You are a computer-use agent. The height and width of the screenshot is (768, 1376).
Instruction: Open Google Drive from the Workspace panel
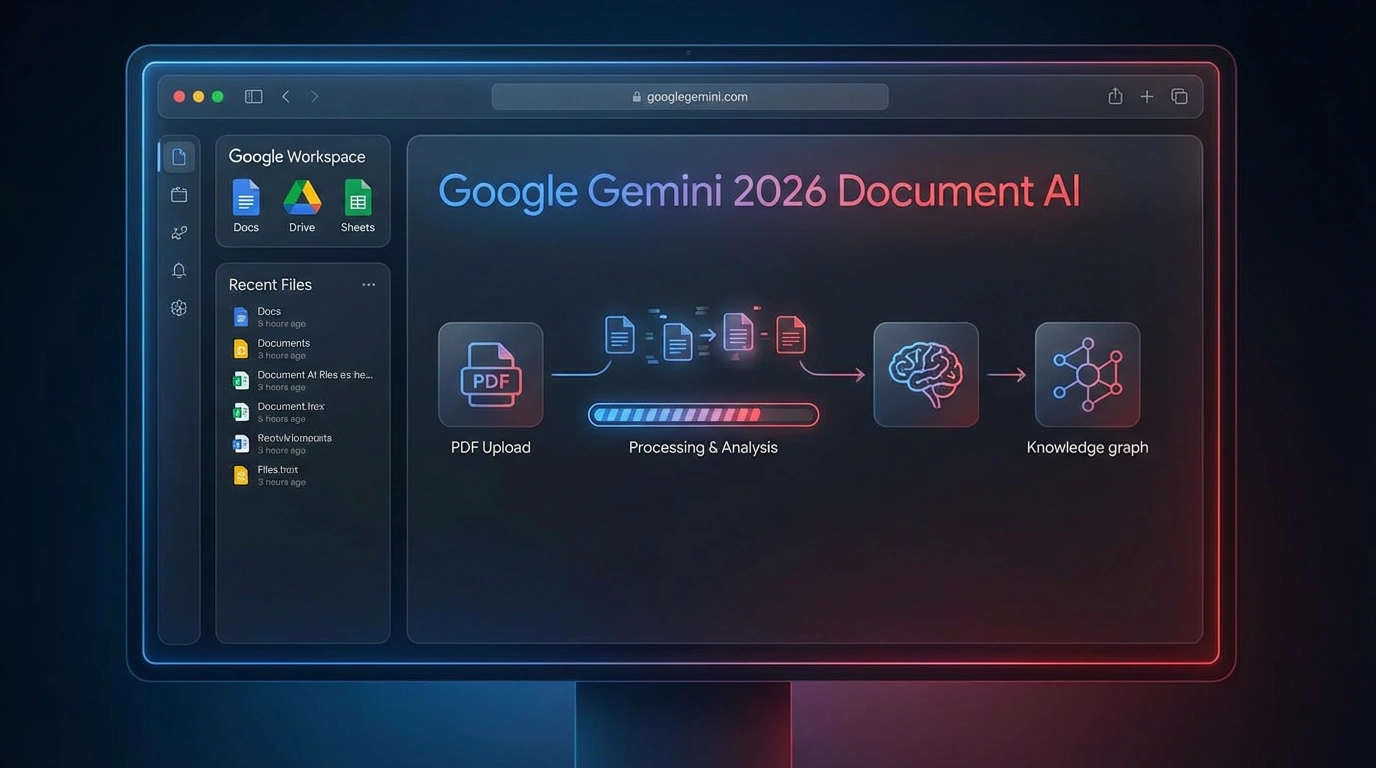(301, 201)
